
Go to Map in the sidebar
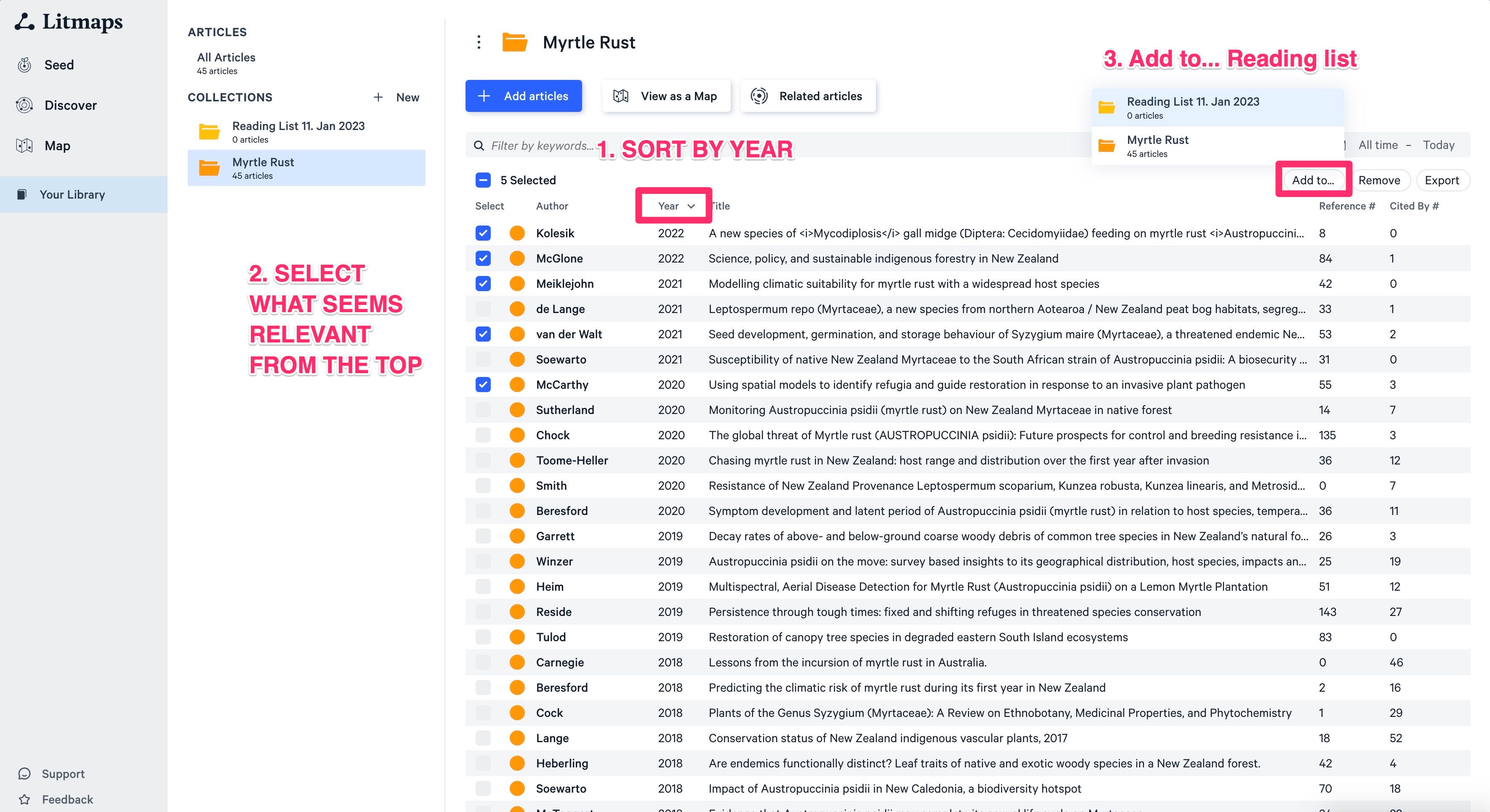coord(57,146)
